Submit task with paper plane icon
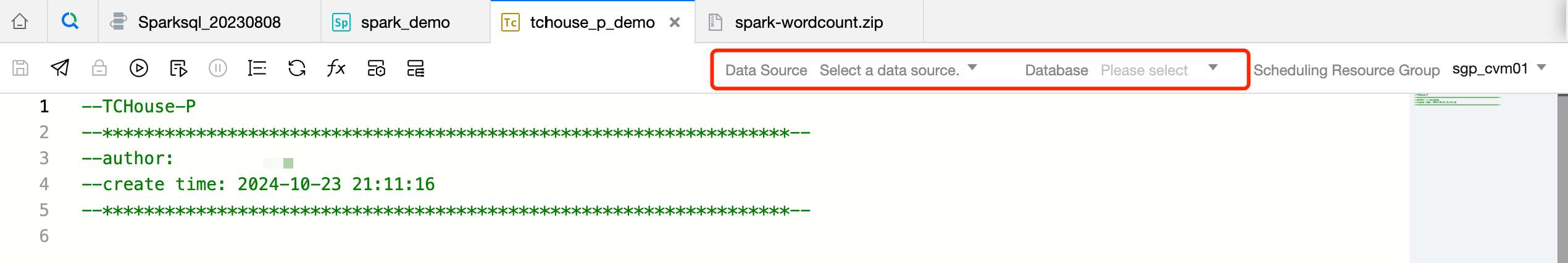The width and height of the screenshot is (1568, 263). point(60,68)
